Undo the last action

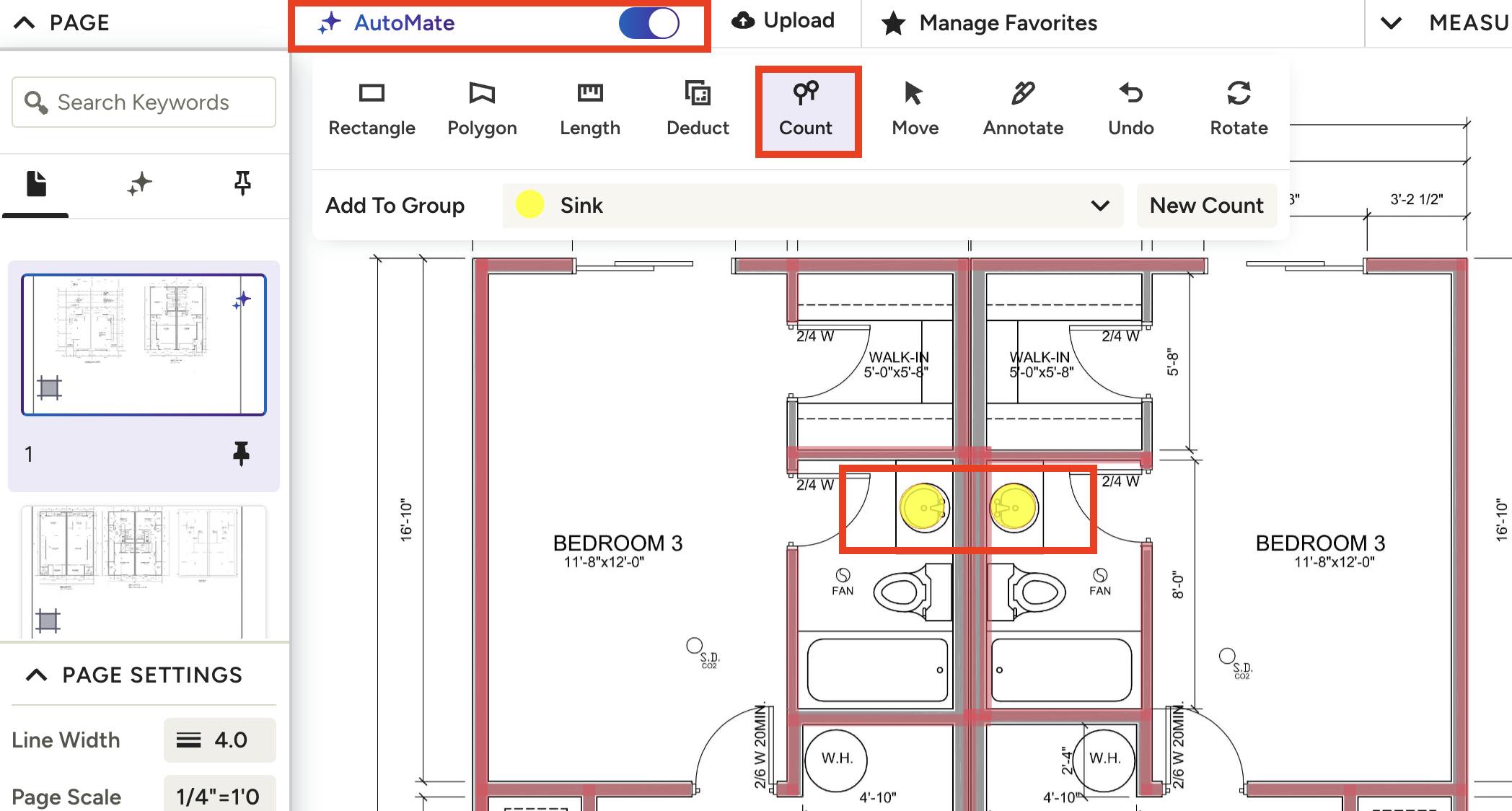coord(1130,109)
